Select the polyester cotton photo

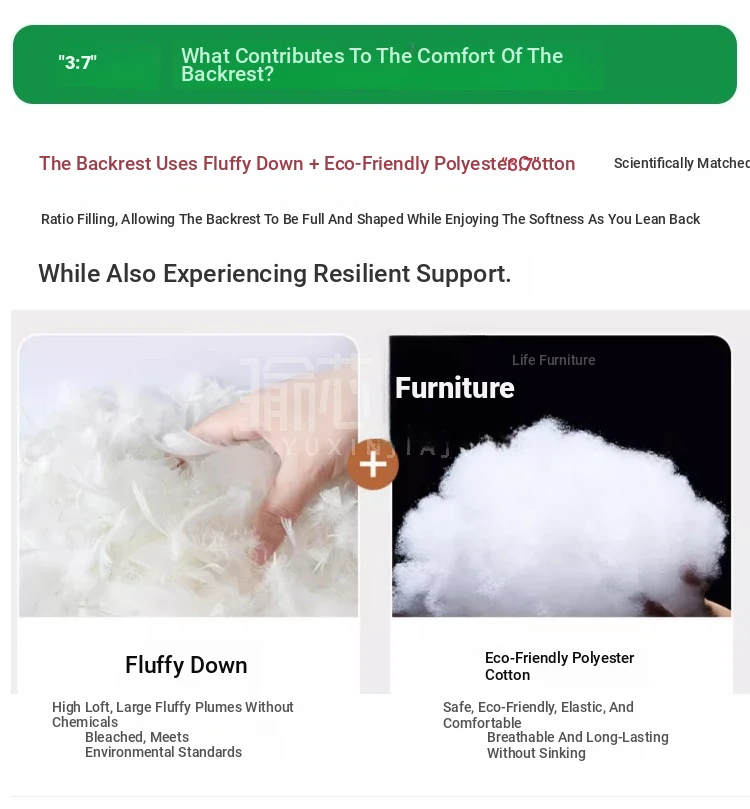(x=561, y=476)
